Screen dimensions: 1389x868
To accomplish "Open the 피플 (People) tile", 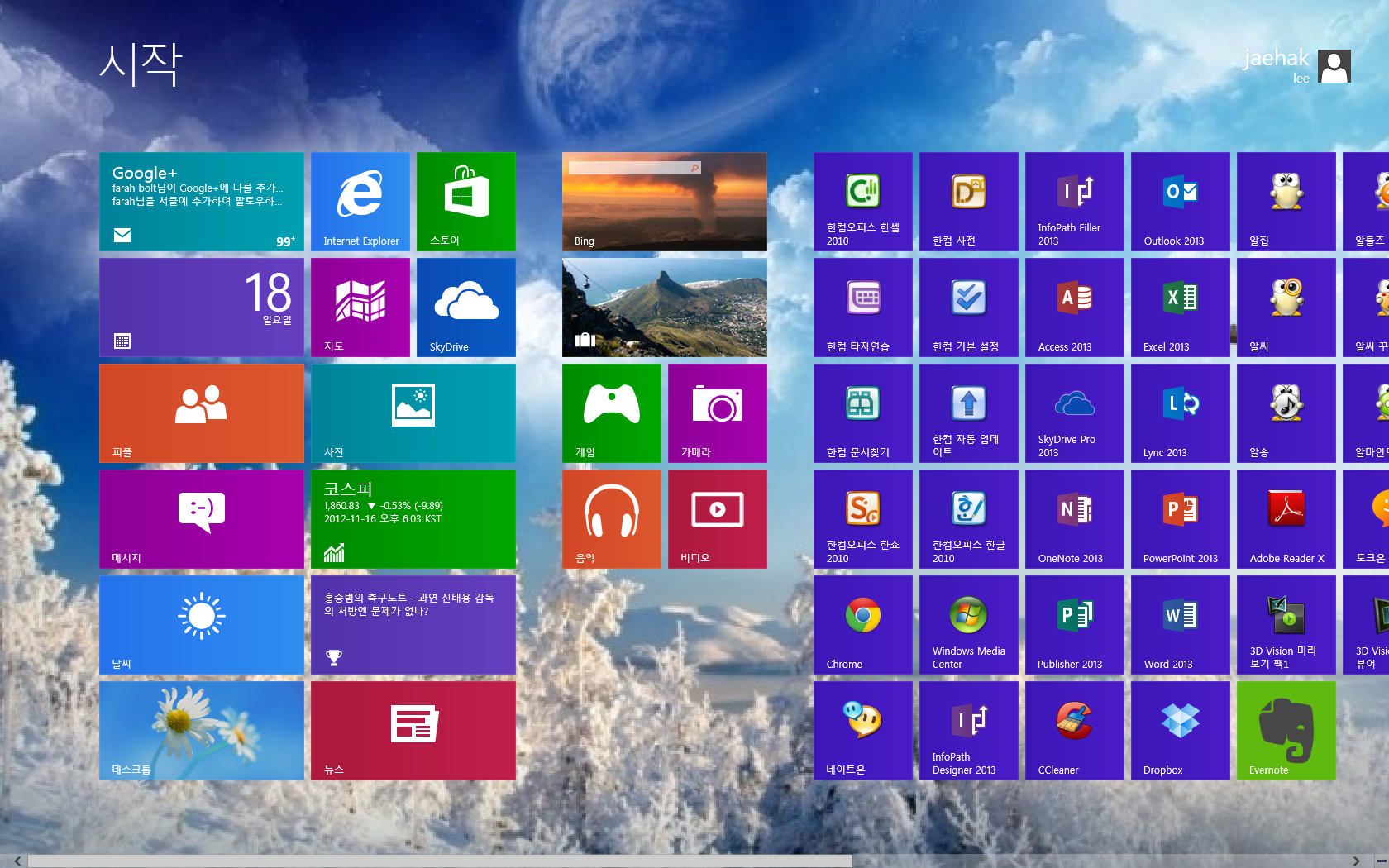I will [202, 413].
